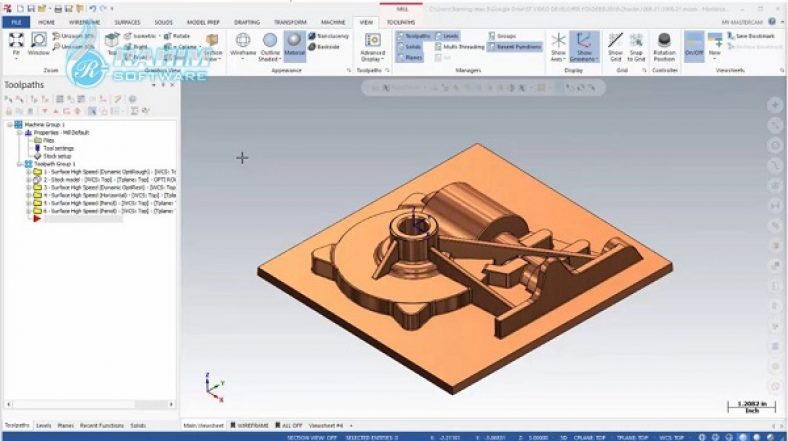Open the MODEL PREP ribbon tab
The height and width of the screenshot is (441, 788).
203,22
